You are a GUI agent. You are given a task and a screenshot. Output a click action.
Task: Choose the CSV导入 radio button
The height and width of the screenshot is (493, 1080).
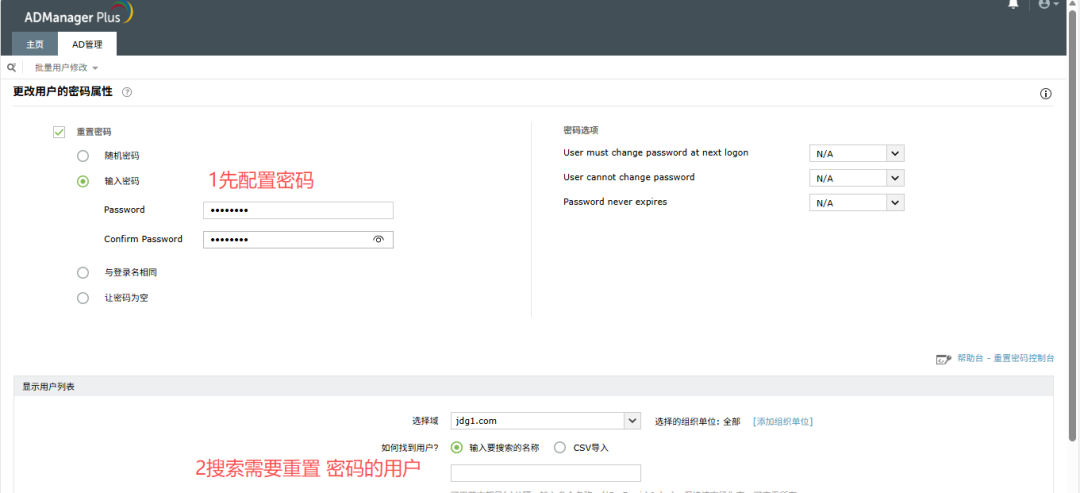(559, 448)
